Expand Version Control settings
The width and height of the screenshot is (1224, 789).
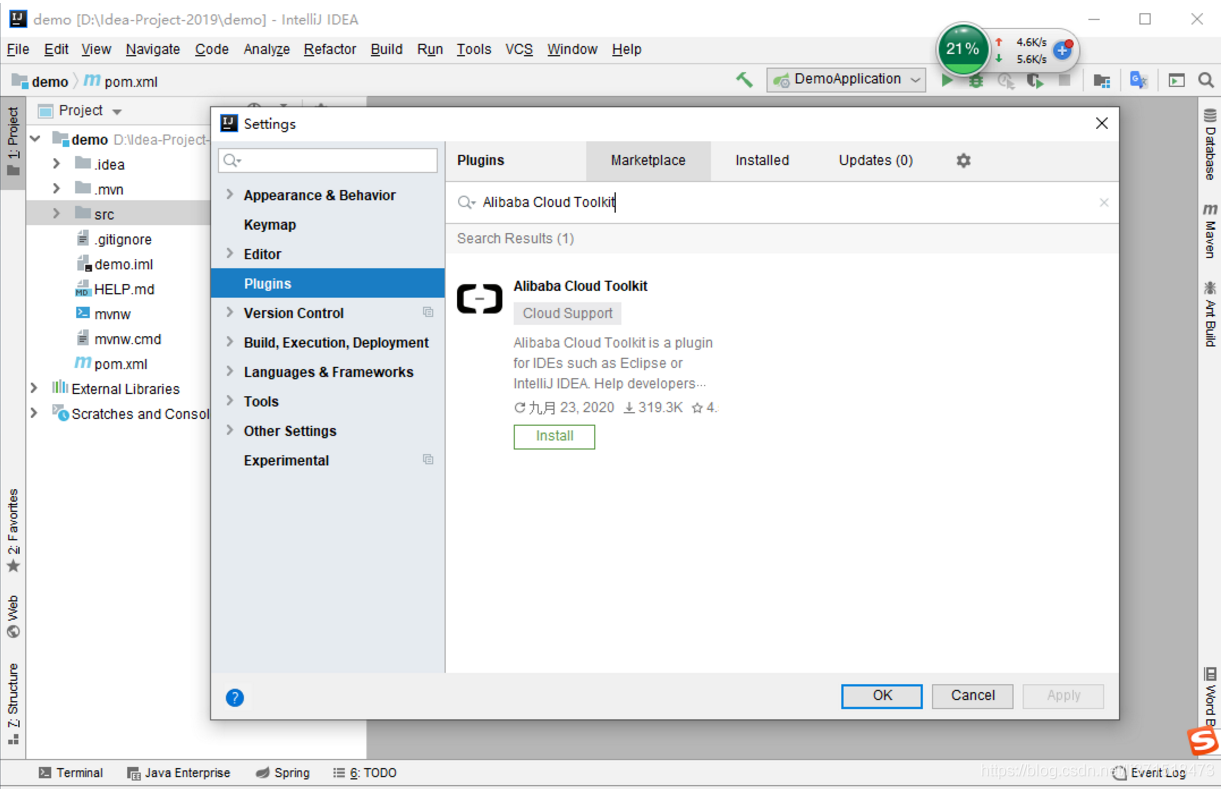230,313
